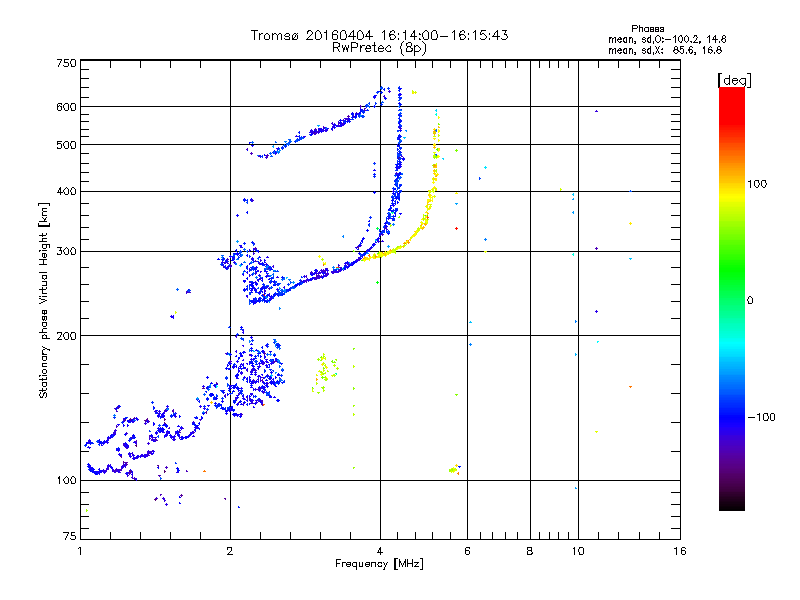Click the '1' x-axis frequency tick label
The height and width of the screenshot is (600, 800).
80,551
